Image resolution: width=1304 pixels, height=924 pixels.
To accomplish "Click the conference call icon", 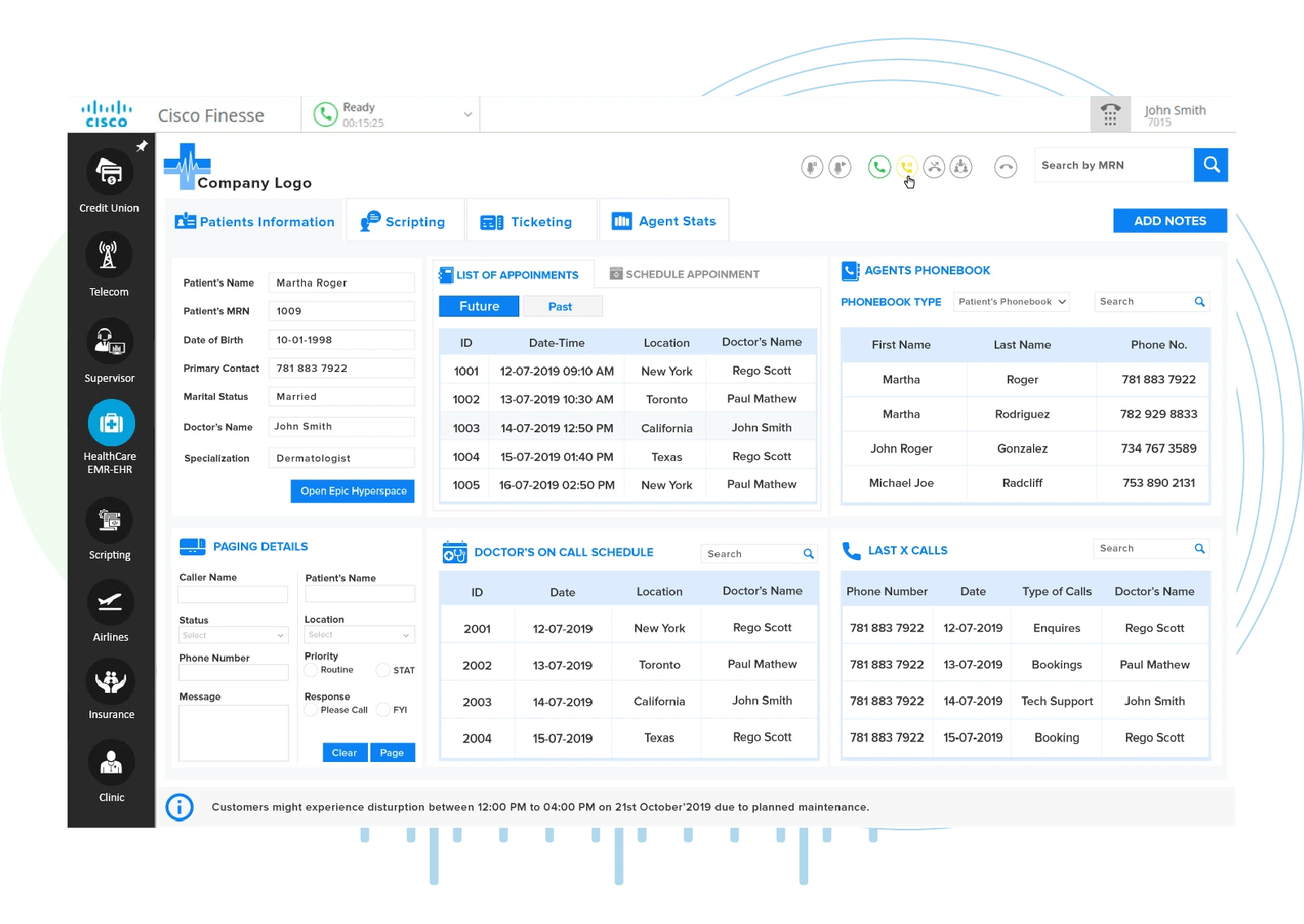I will [x=961, y=167].
